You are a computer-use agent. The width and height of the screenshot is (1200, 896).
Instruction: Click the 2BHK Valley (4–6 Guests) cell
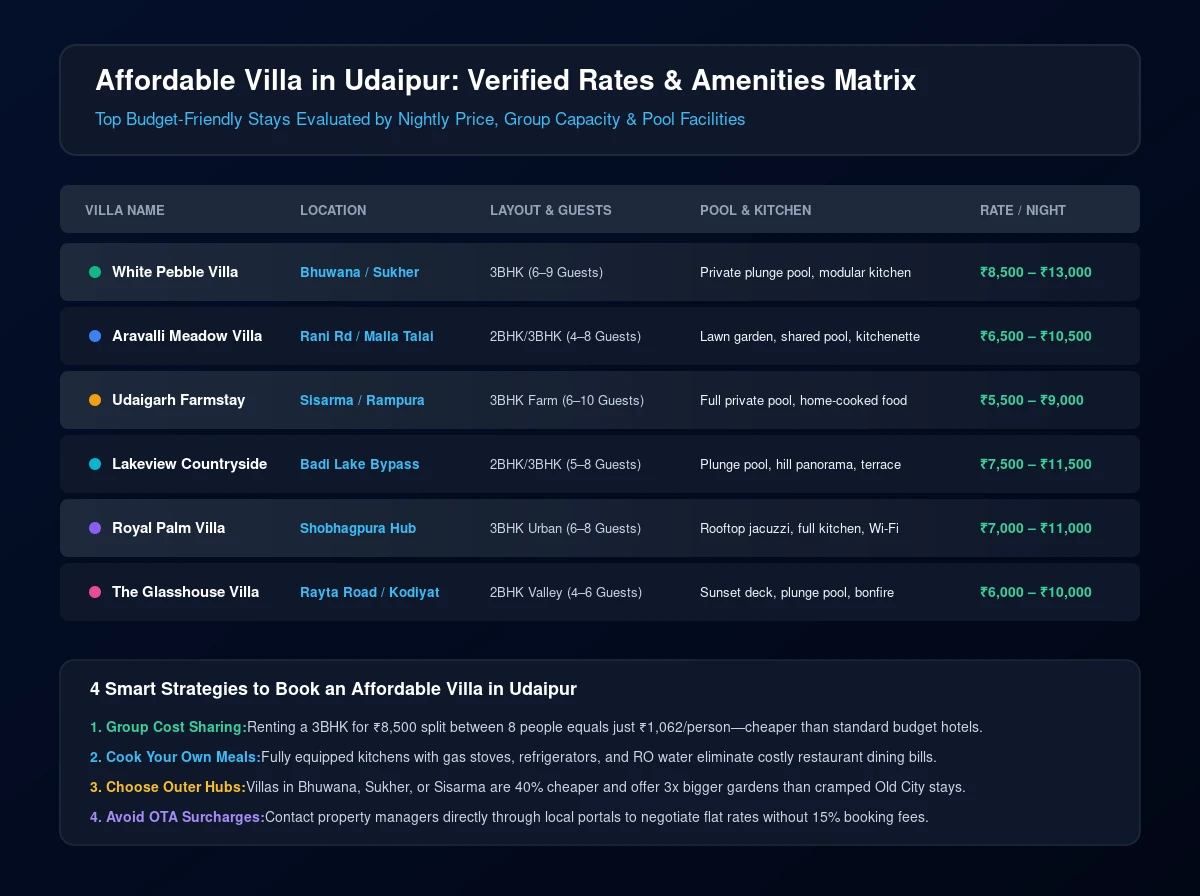[x=566, y=592]
